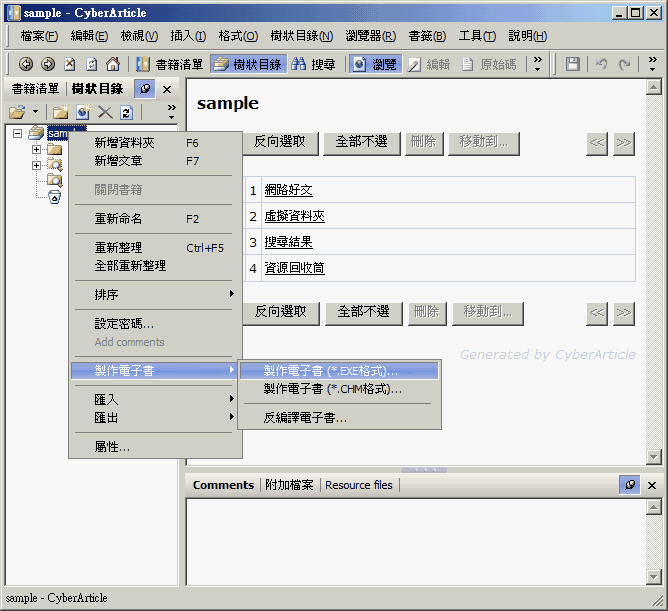Choose 屬性... in the context menu
Image resolution: width=668 pixels, height=611 pixels.
coord(112,447)
